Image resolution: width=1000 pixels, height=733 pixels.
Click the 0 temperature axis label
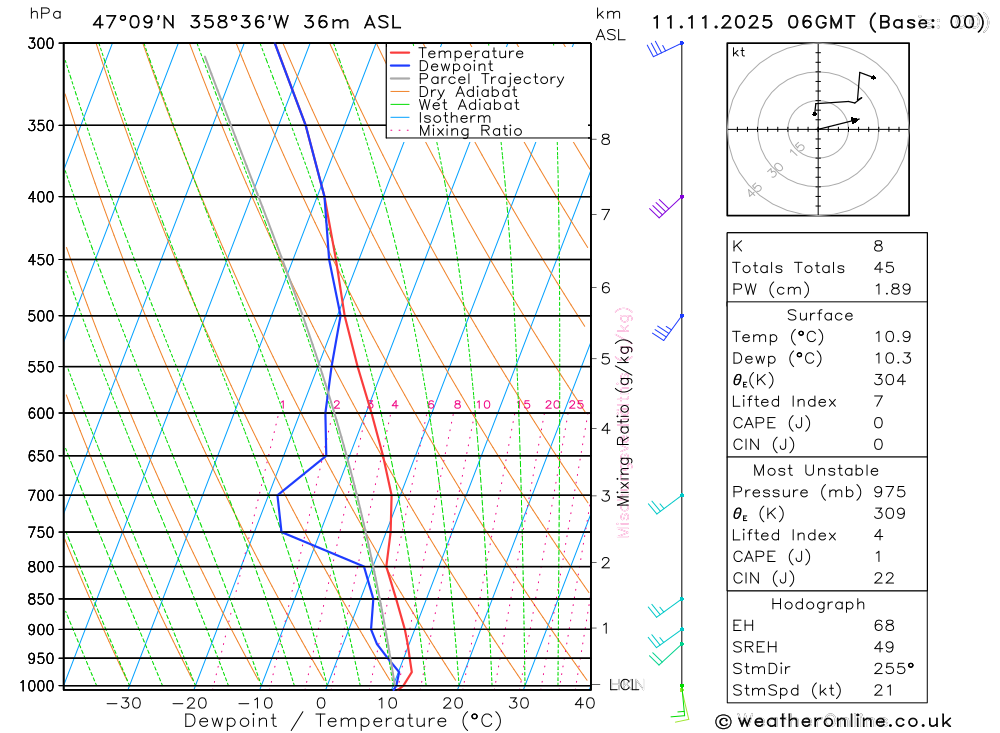pos(321,703)
